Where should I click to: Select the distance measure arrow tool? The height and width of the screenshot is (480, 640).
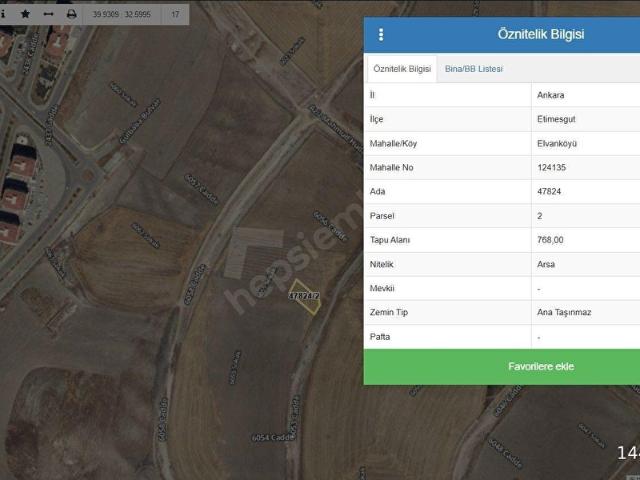click(x=48, y=14)
